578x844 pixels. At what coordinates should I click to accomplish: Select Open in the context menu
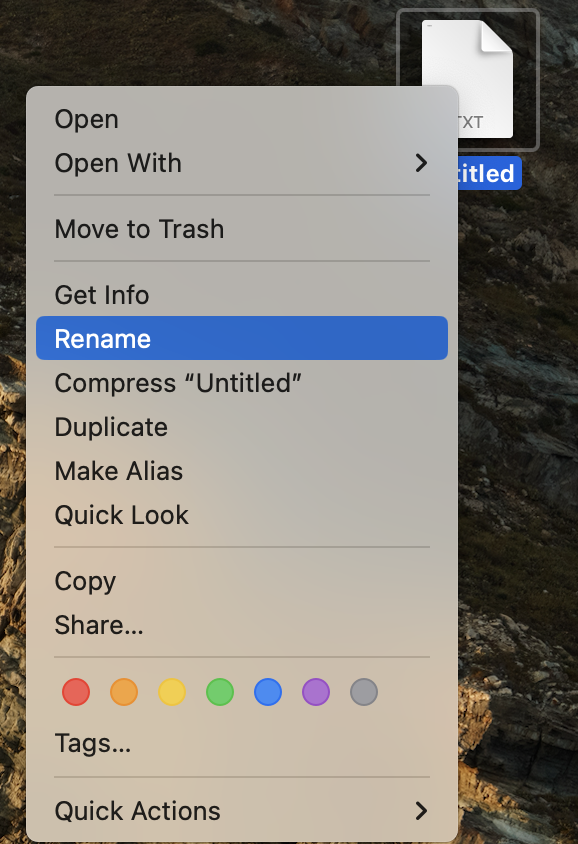[x=242, y=119]
